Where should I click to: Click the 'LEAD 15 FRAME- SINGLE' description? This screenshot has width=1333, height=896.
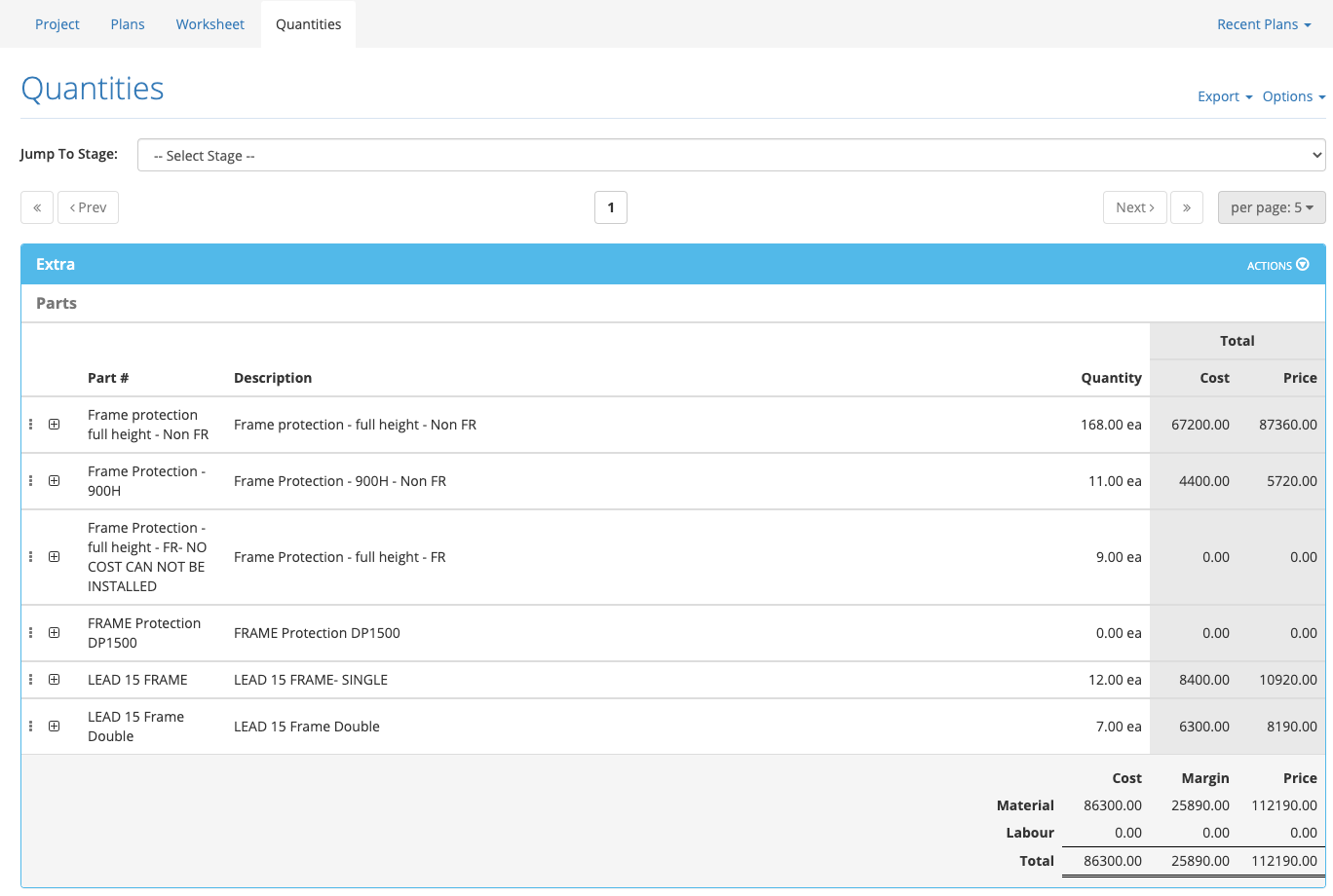pos(311,680)
